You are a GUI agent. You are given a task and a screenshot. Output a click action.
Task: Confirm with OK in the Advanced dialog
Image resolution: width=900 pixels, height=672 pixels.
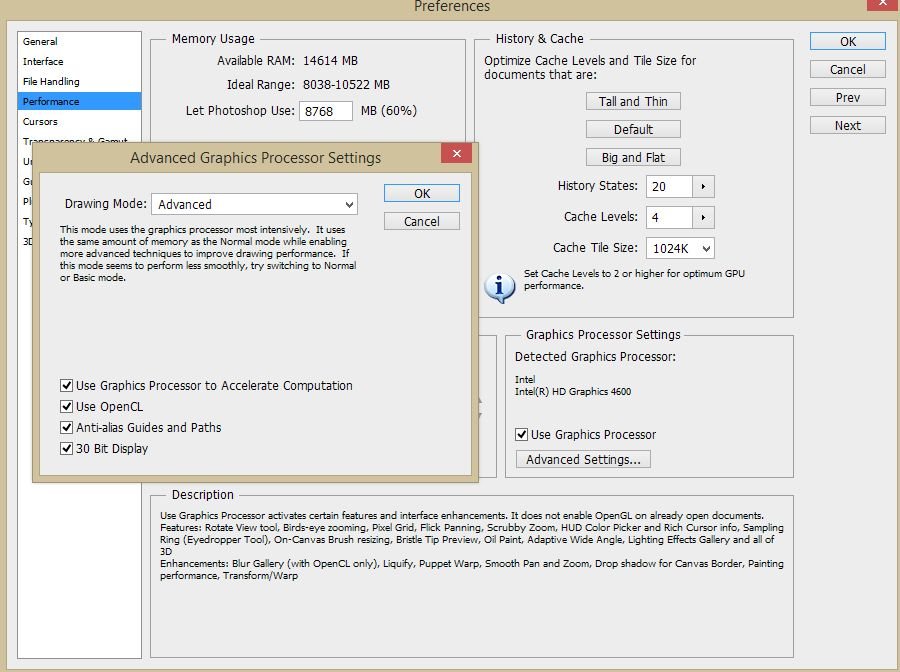(421, 193)
